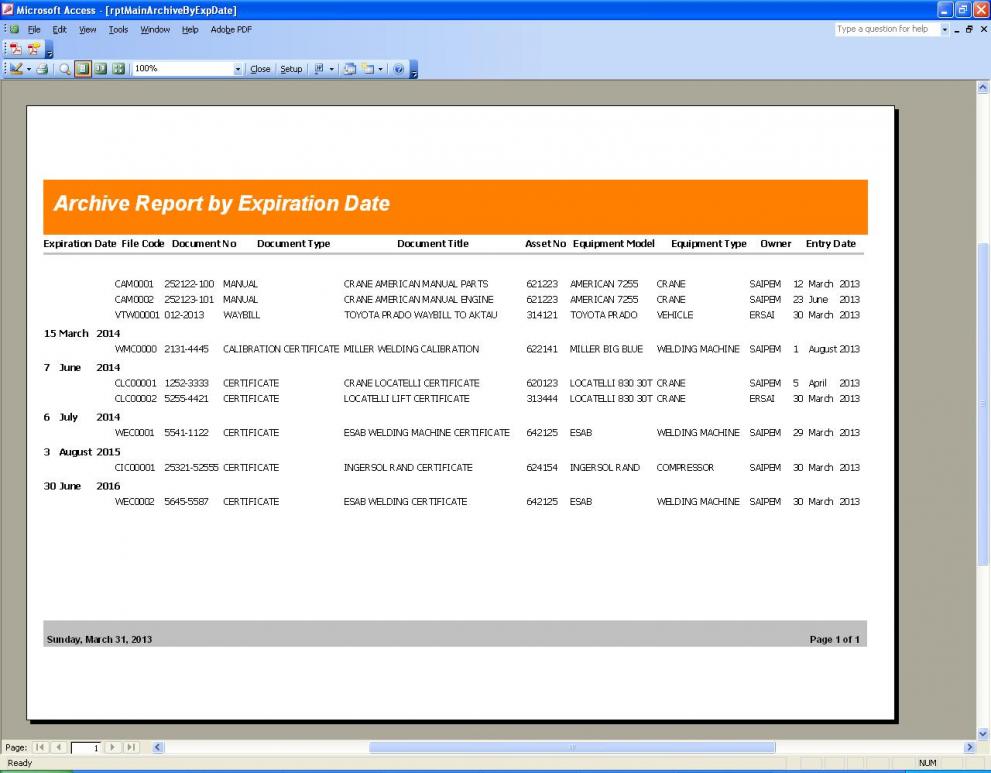The height and width of the screenshot is (773, 991).
Task: Click the 'Ready' status bar text
Action: (20, 763)
